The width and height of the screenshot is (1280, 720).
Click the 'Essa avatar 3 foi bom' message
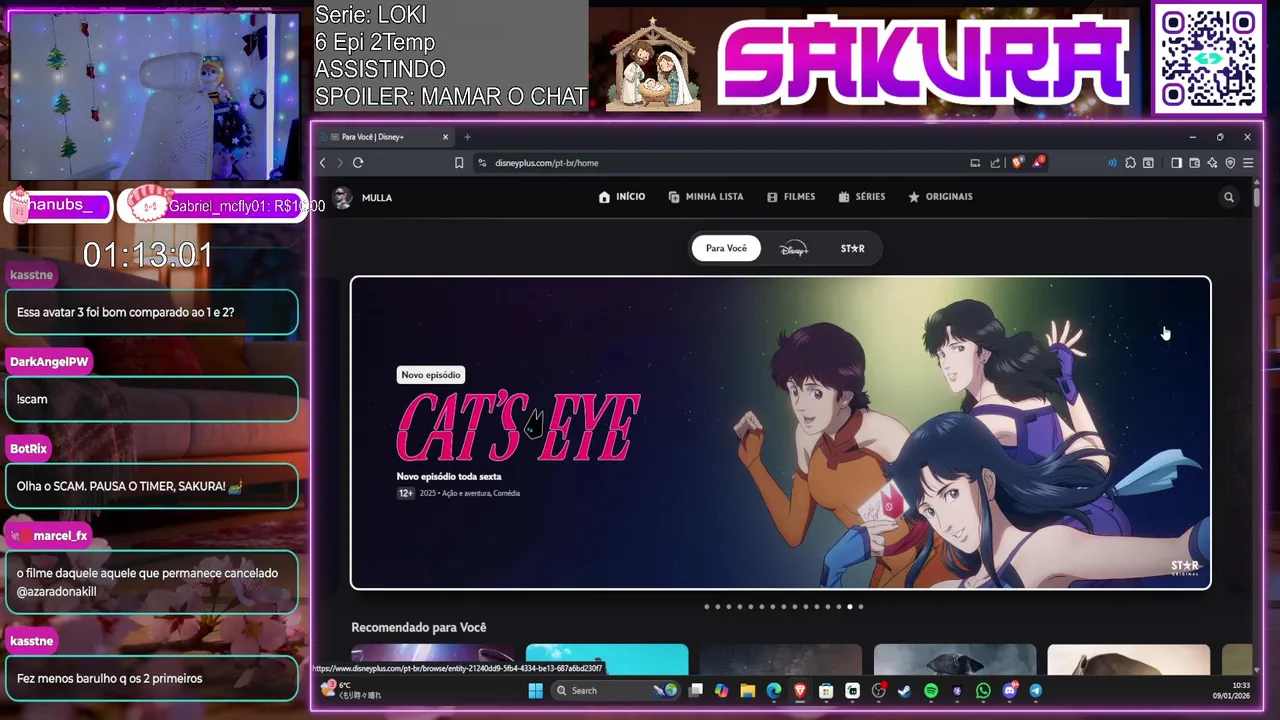tap(152, 312)
